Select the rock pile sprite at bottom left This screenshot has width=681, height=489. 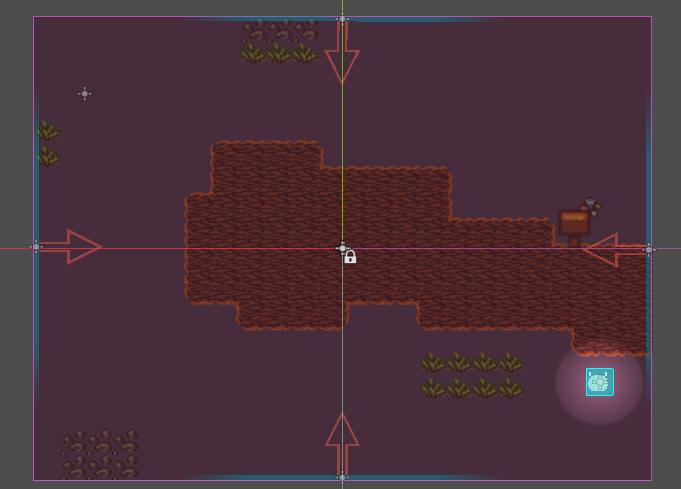100,454
